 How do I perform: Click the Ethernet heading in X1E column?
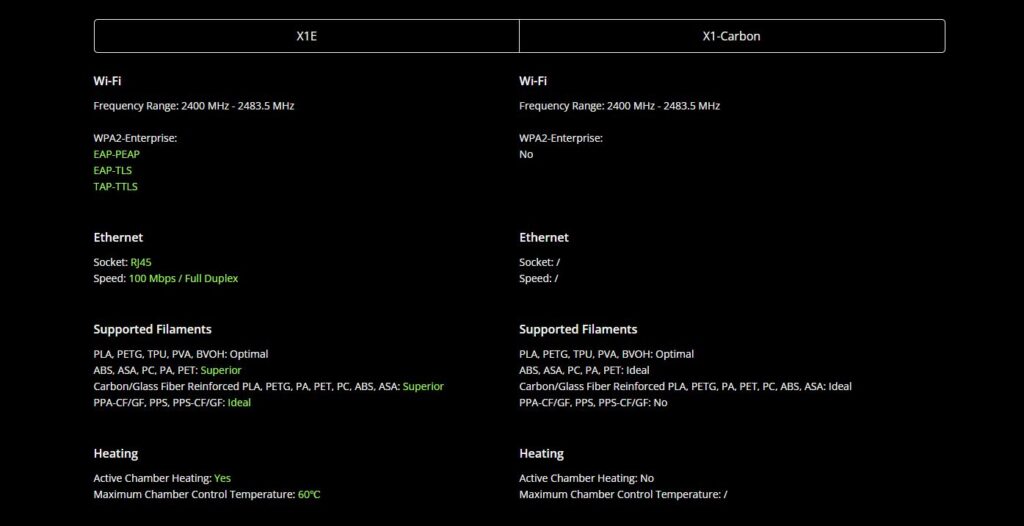pyautogui.click(x=118, y=237)
